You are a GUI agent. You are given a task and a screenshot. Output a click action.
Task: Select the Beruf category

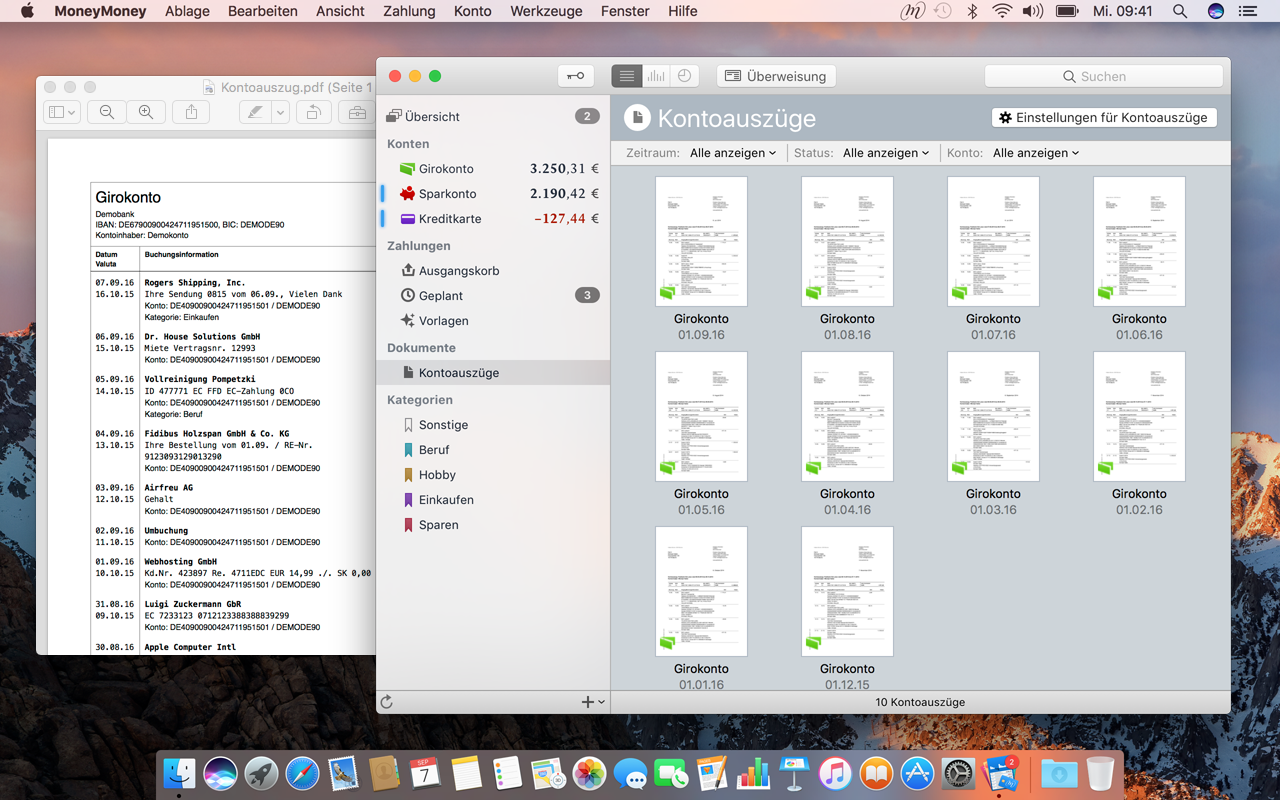click(493, 450)
